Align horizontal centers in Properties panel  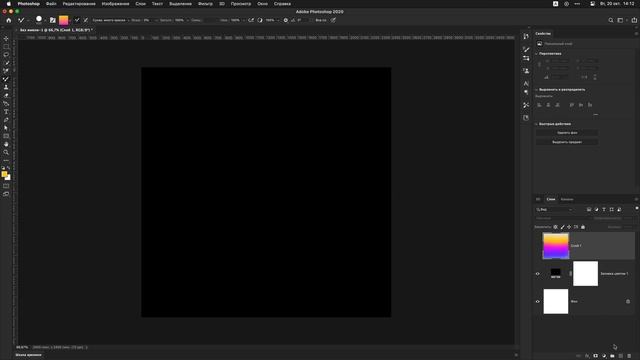click(548, 105)
